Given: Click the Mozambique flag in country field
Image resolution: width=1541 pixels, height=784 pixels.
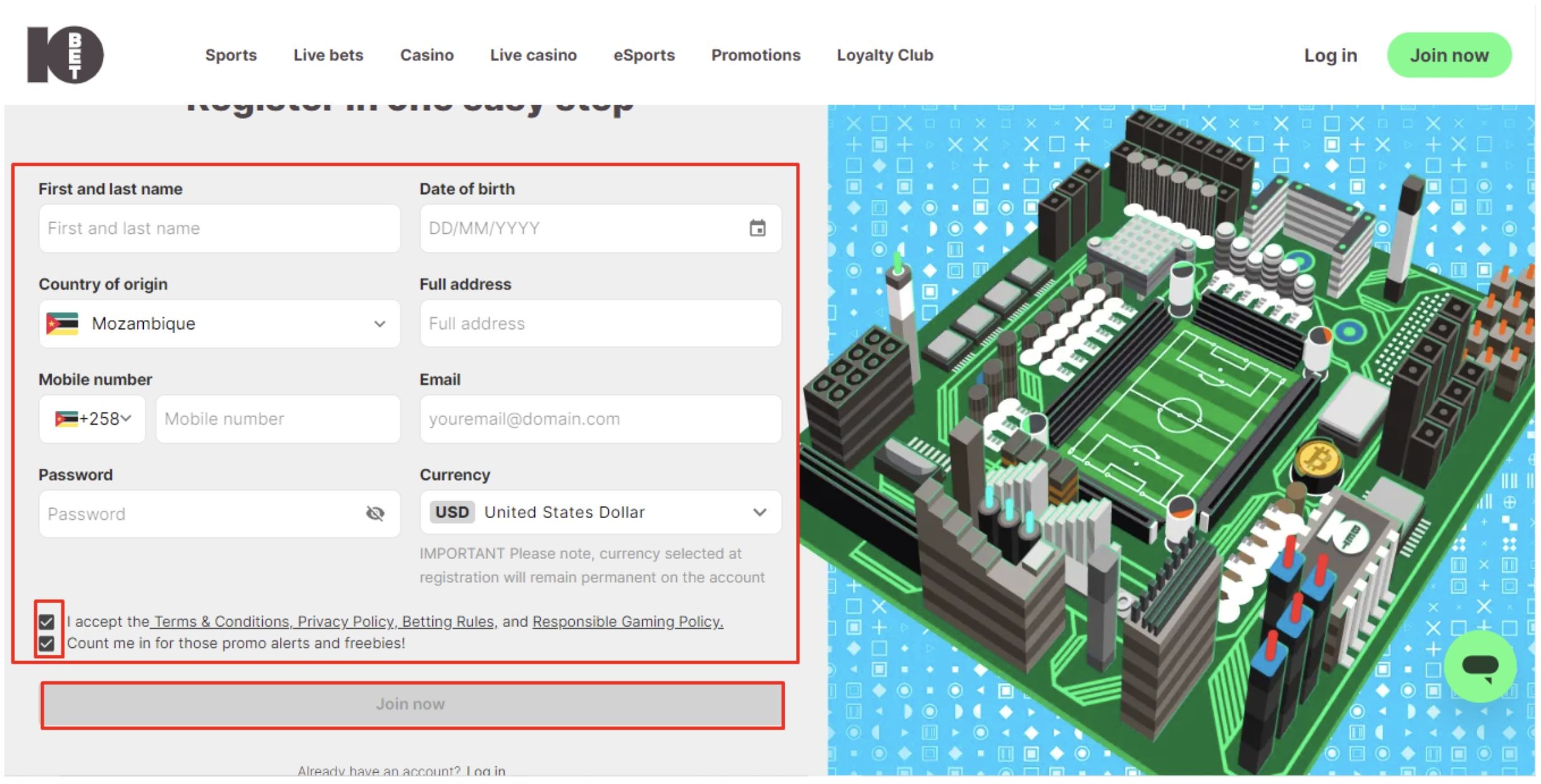Looking at the screenshot, I should (x=62, y=323).
